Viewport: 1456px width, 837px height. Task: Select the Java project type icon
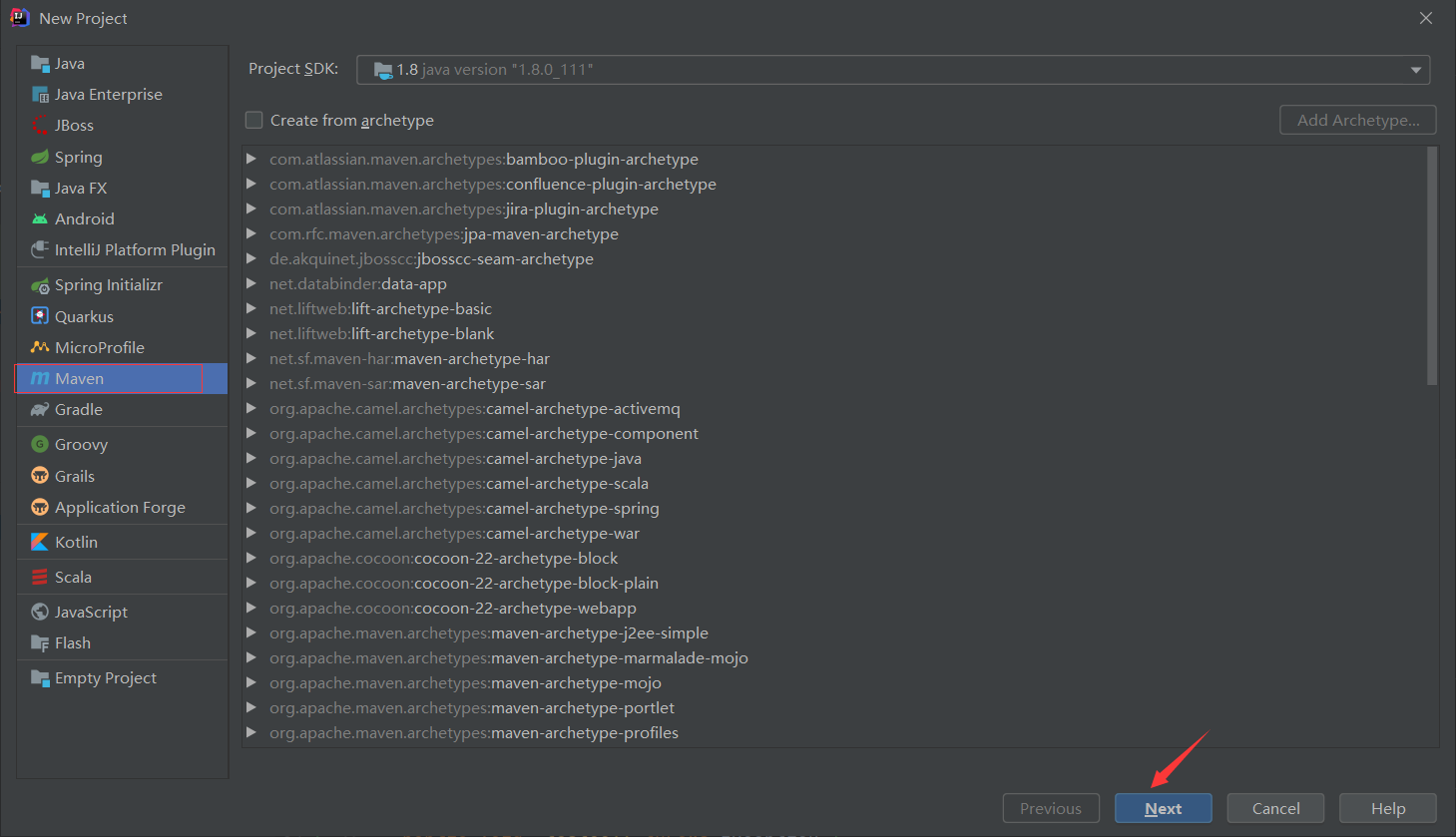(40, 64)
